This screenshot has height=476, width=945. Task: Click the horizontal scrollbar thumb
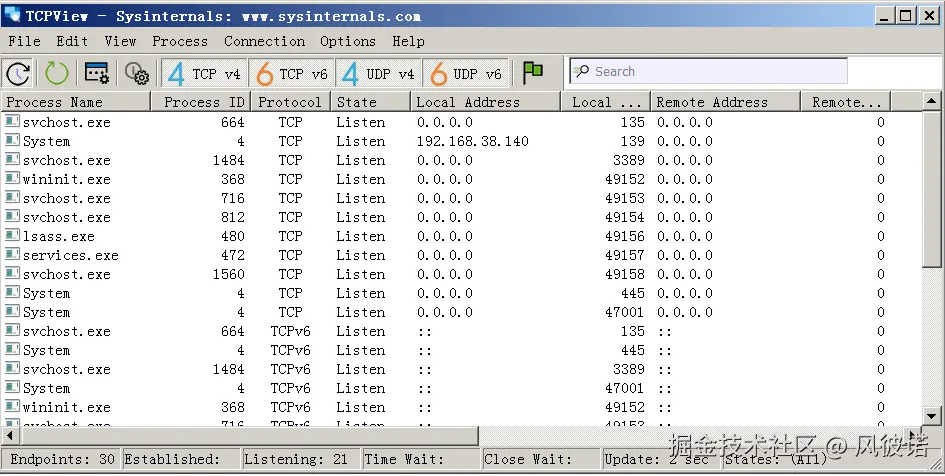tap(248, 435)
